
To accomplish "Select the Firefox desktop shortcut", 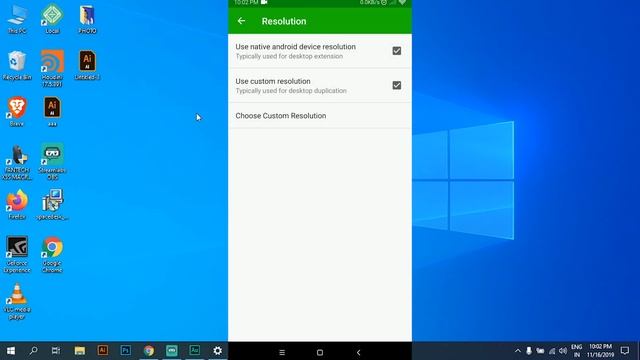I will [17, 204].
